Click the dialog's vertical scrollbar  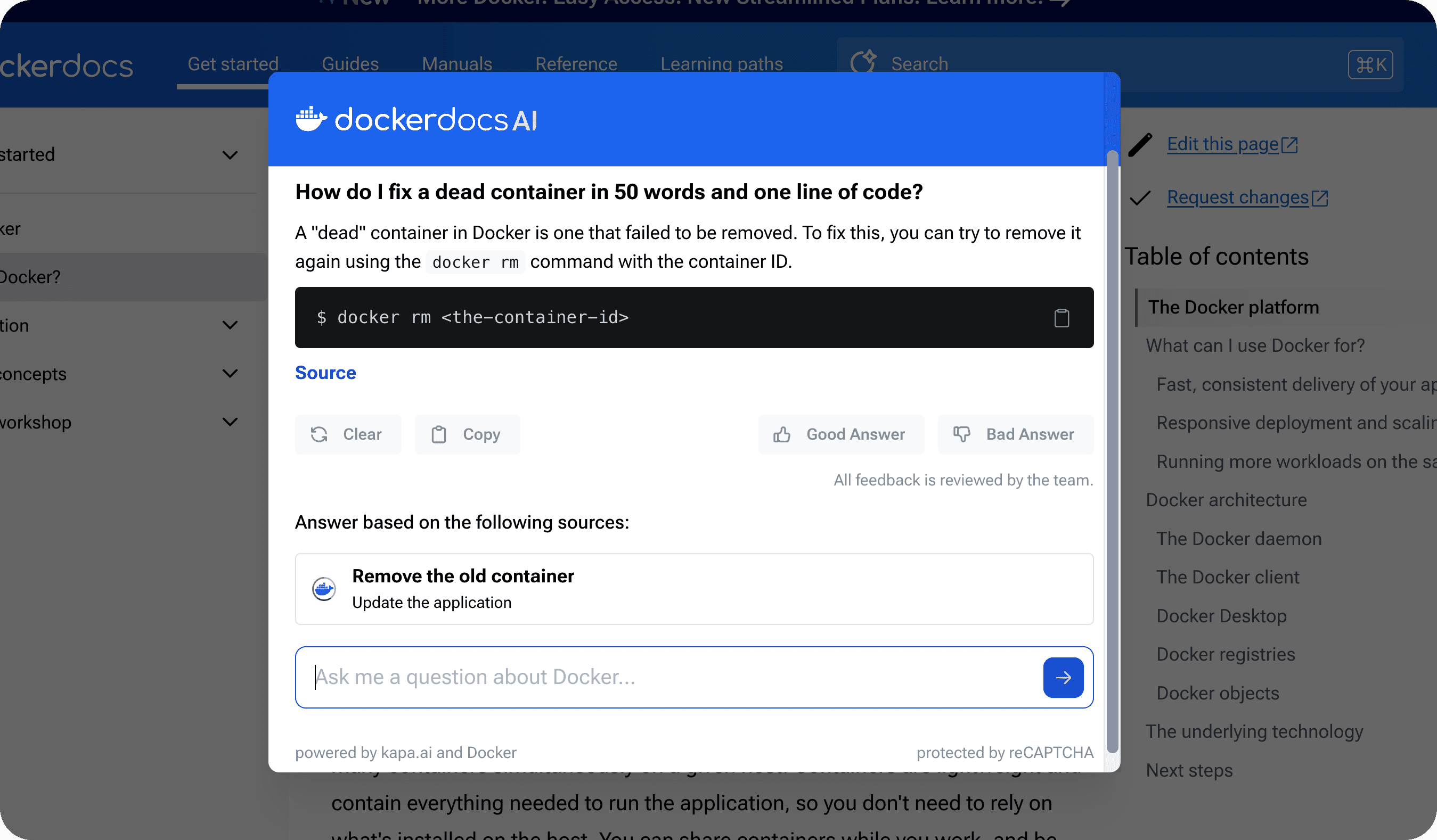(1112, 450)
